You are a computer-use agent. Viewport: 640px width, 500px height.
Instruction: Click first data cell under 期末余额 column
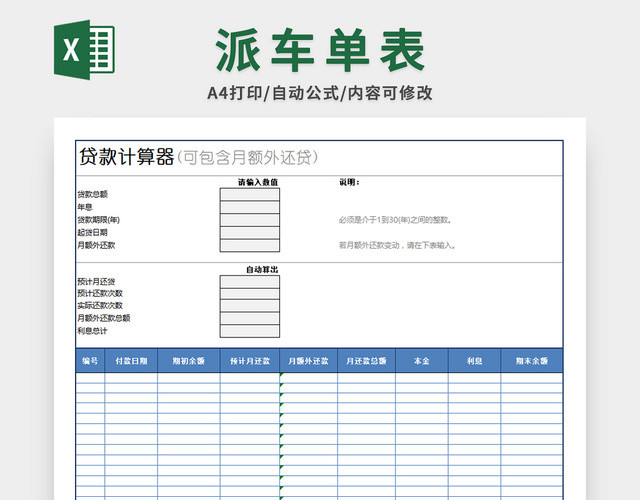point(531,378)
